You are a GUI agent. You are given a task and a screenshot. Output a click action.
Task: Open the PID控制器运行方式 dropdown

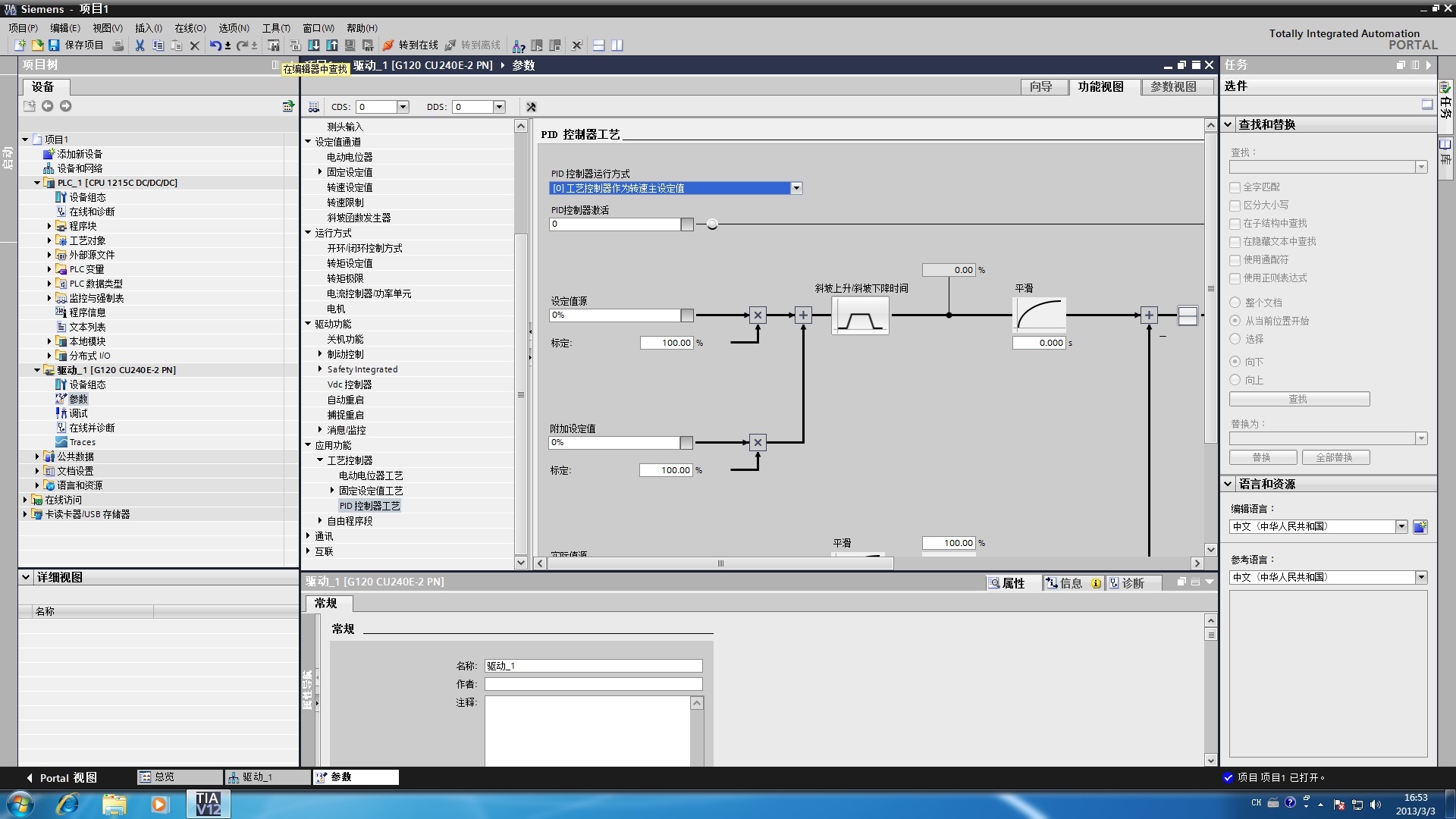point(795,188)
